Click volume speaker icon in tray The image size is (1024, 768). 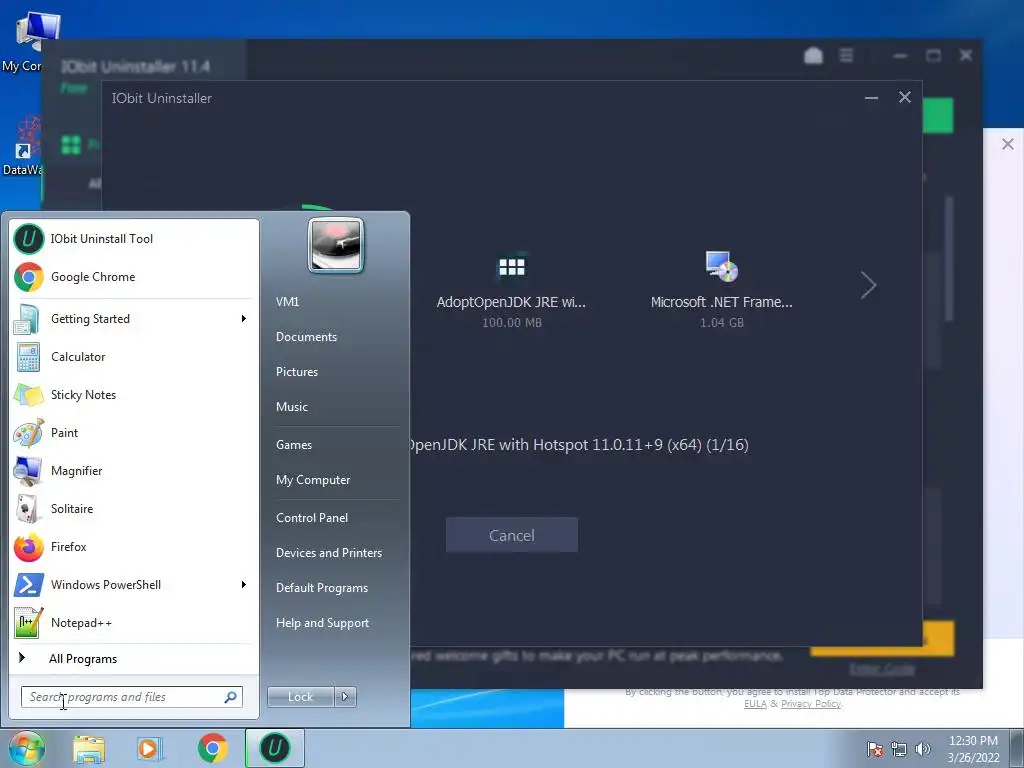tap(923, 749)
